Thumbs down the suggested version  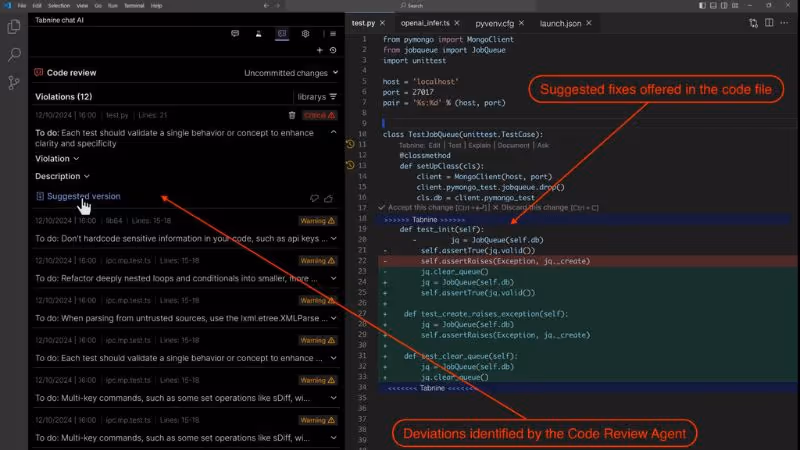(314, 198)
